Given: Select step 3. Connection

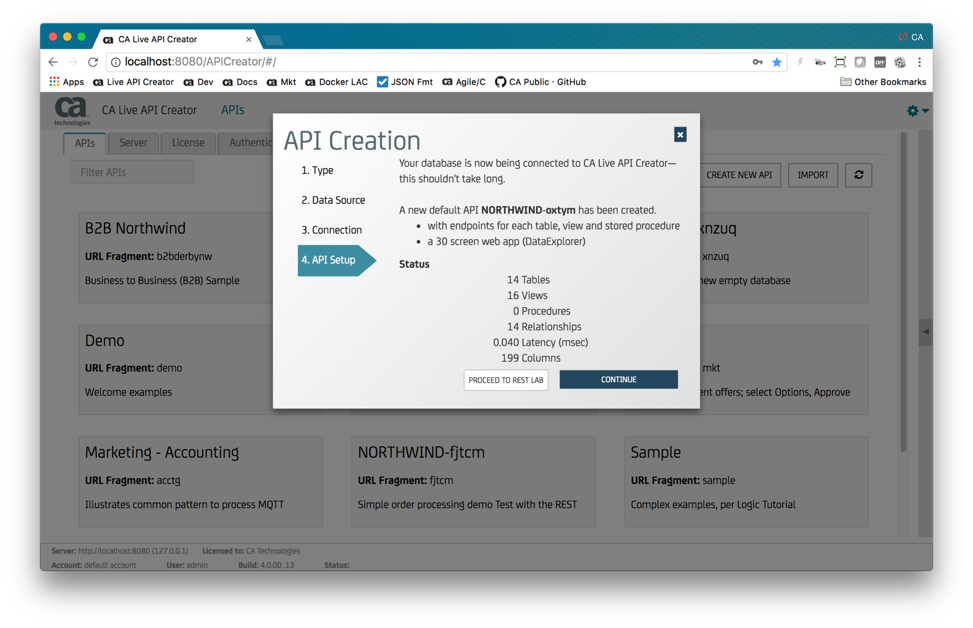Looking at the screenshot, I should click(x=331, y=230).
